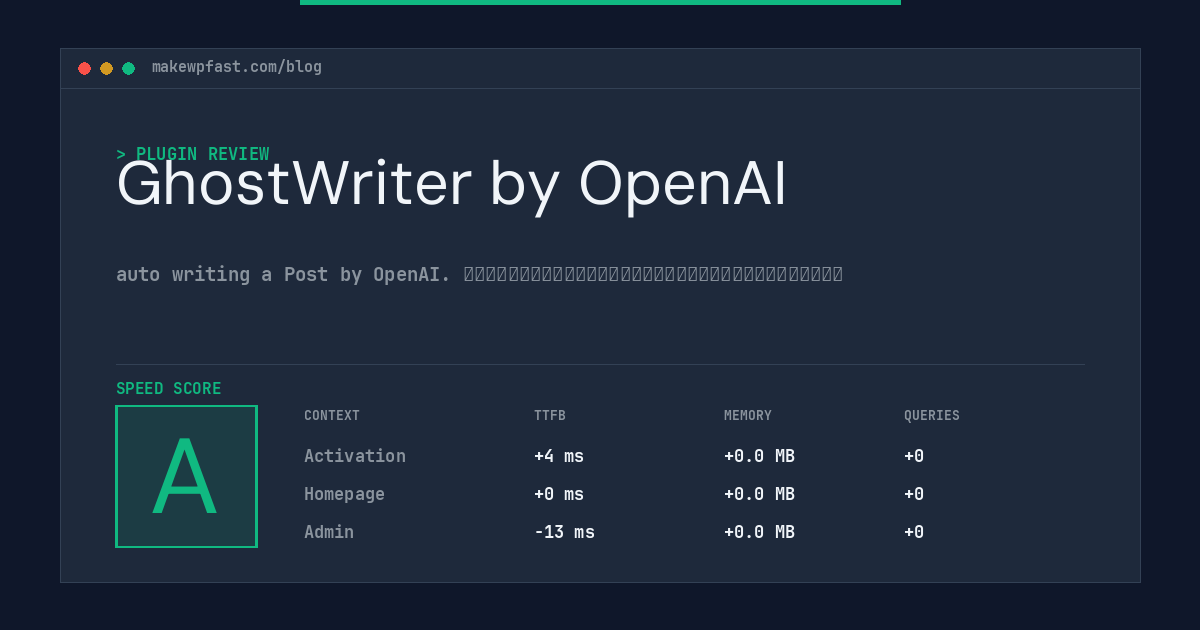Screen dimensions: 1200x630
Task: Click the 'GhostWriter by OpenAI' title
Action: pos(452,184)
